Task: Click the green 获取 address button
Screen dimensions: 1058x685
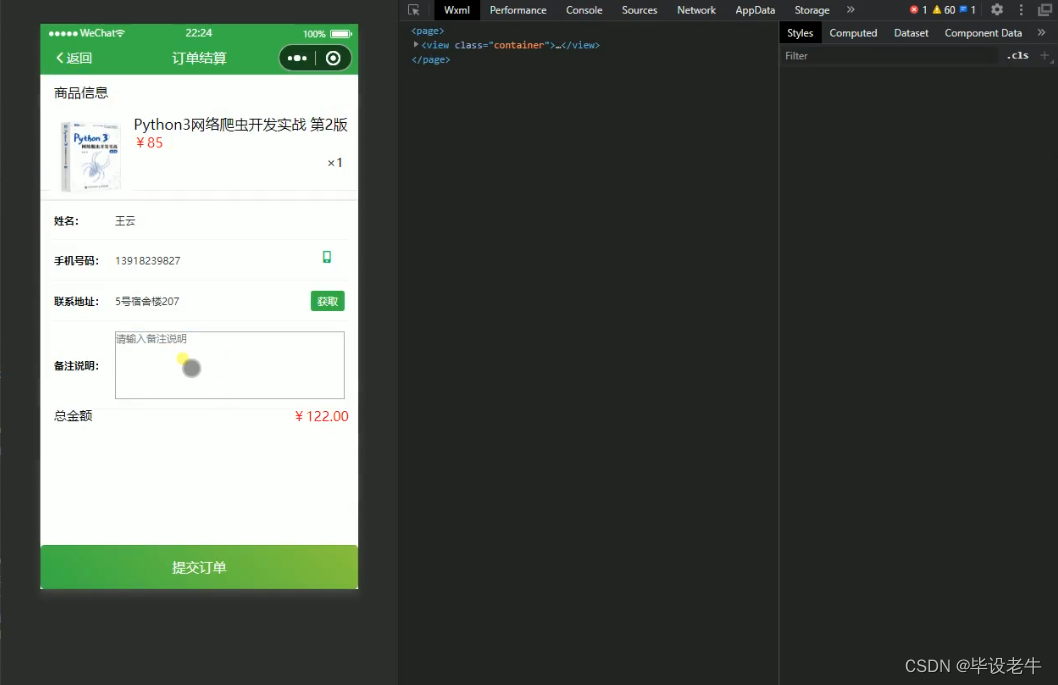Action: click(327, 300)
